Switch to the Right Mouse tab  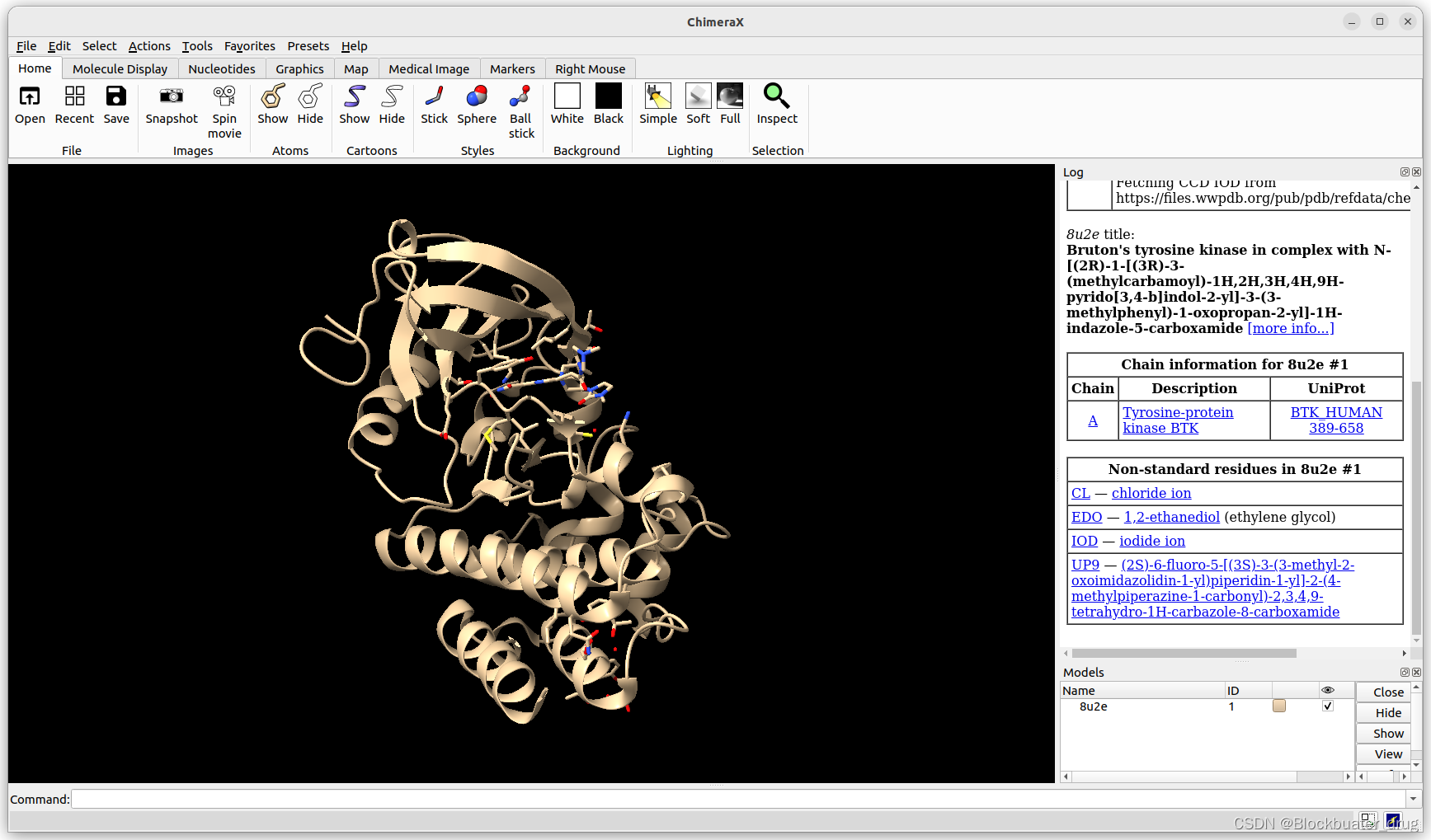click(x=590, y=69)
